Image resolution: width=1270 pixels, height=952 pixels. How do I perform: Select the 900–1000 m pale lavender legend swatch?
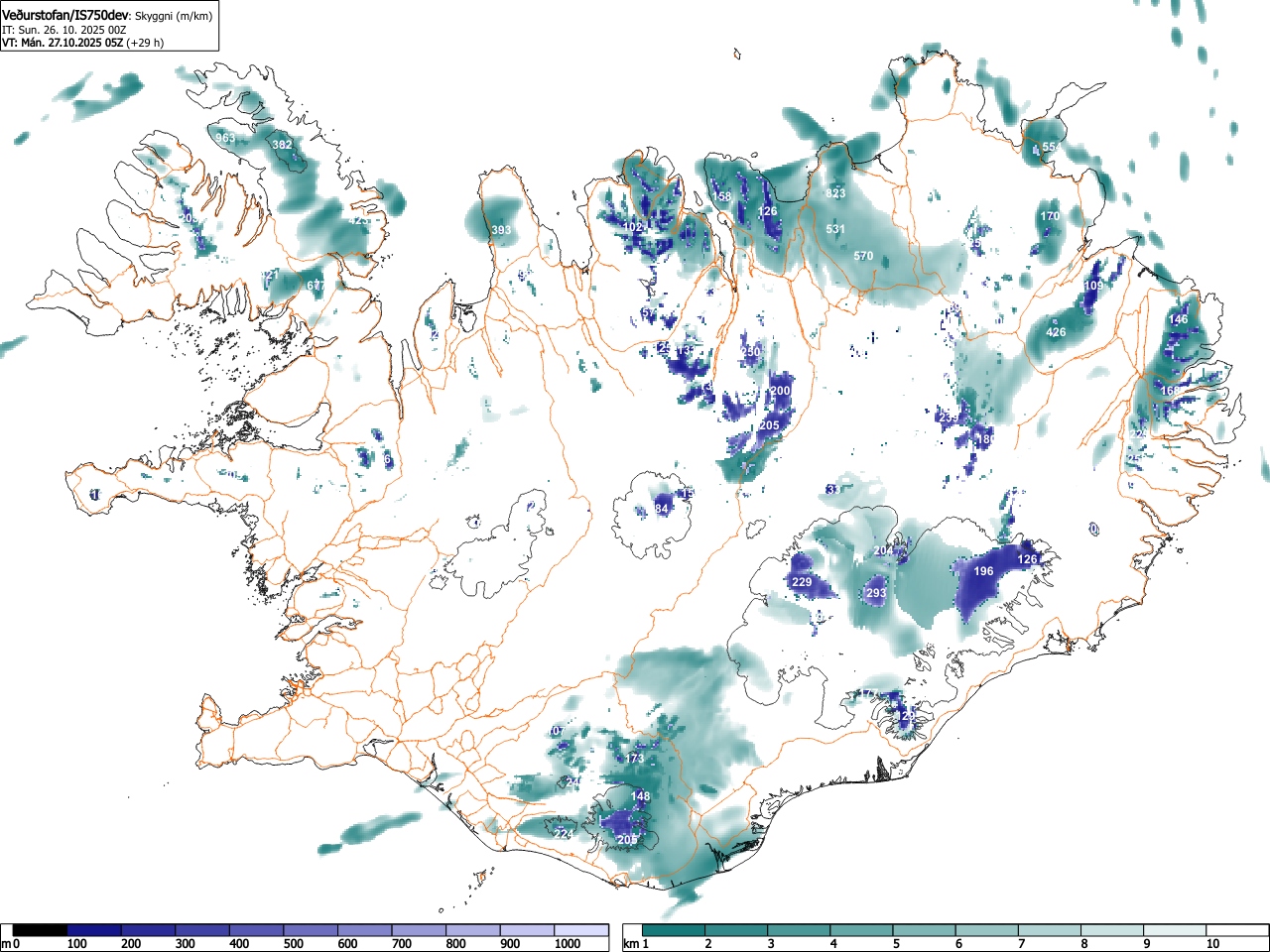528,930
